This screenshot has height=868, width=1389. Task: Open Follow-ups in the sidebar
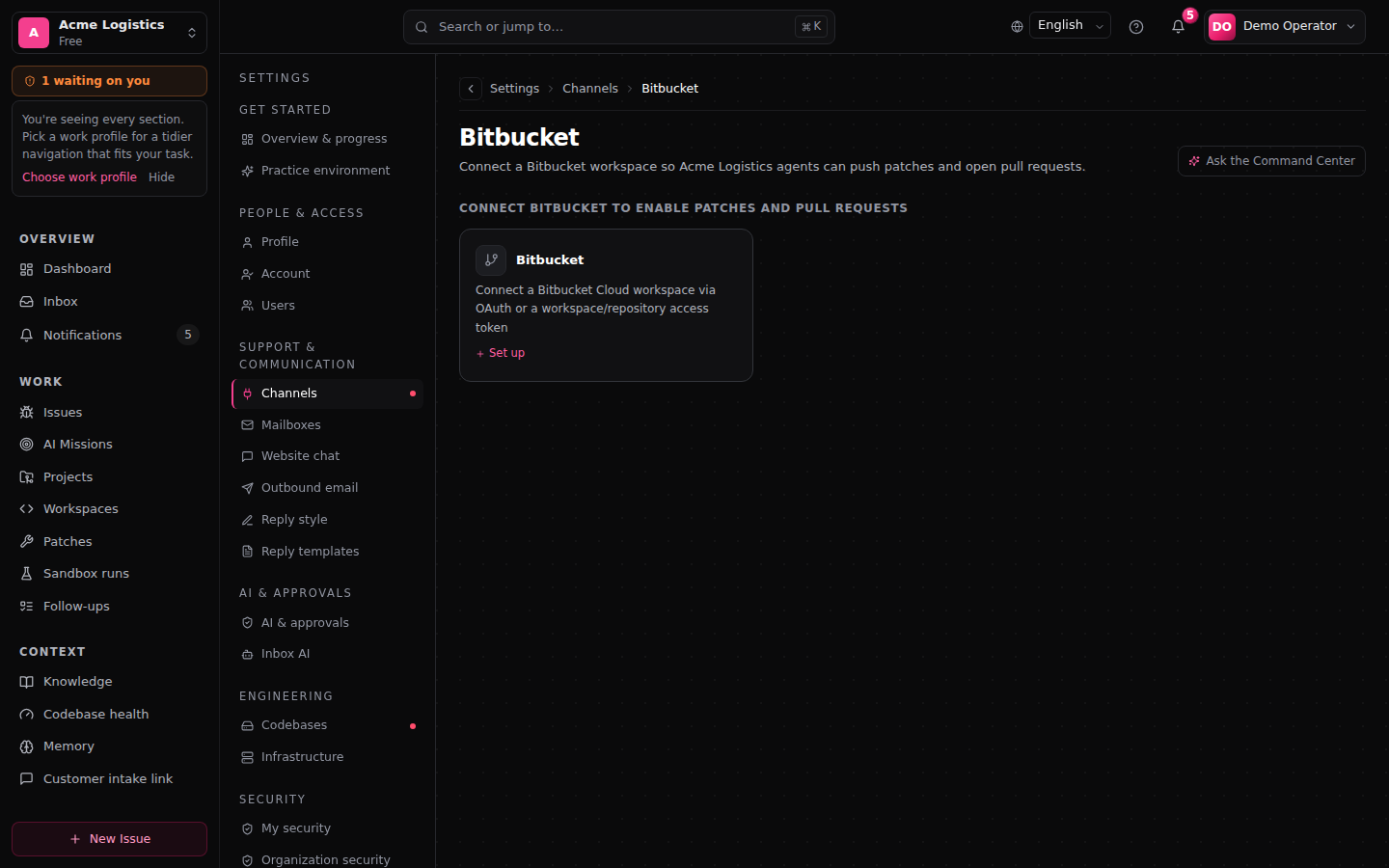tap(109, 607)
